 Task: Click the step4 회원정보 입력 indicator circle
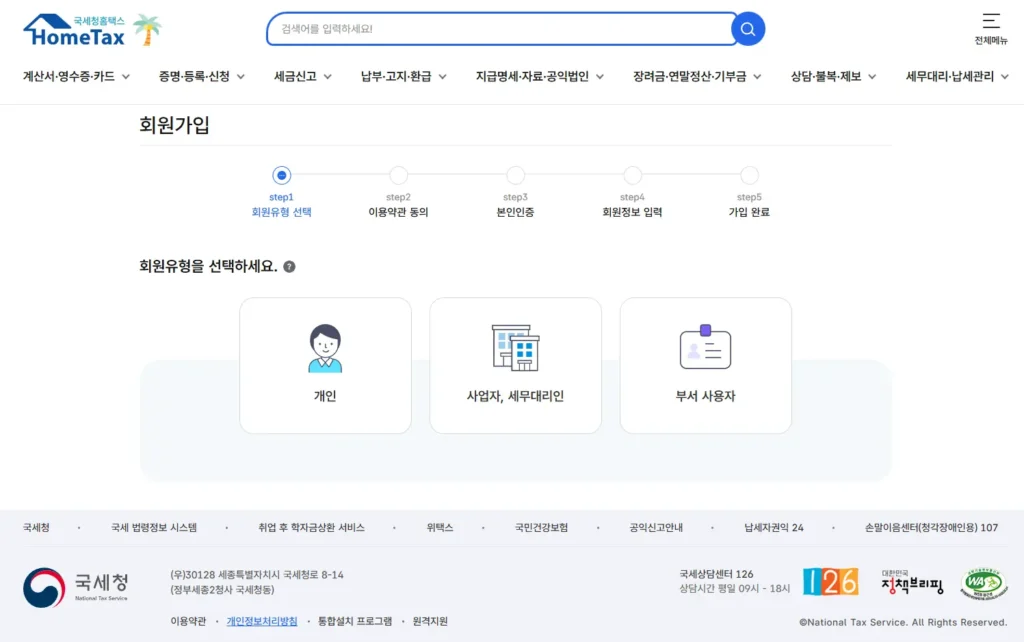click(x=632, y=175)
